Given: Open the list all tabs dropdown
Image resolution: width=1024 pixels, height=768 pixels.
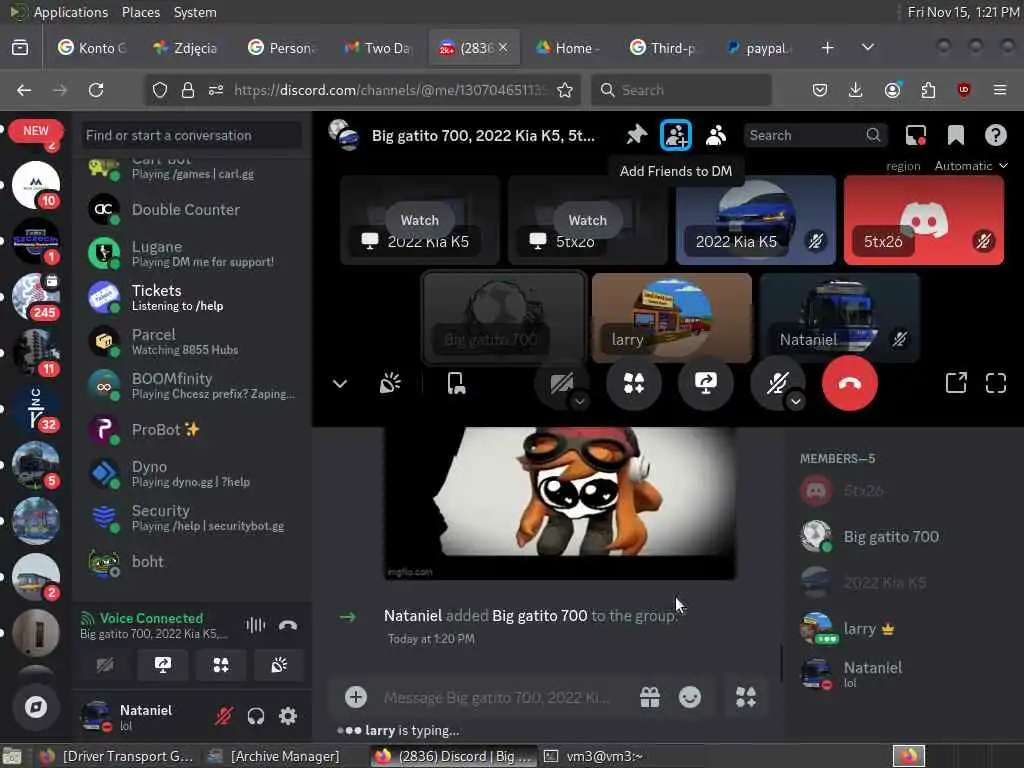Looking at the screenshot, I should (x=867, y=48).
